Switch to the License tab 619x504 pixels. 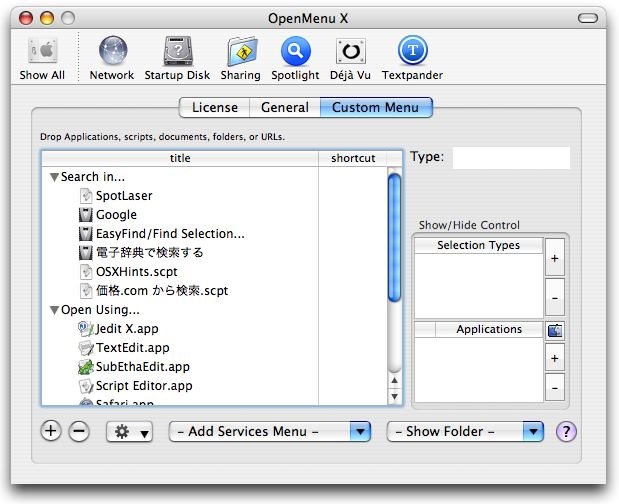(215, 107)
